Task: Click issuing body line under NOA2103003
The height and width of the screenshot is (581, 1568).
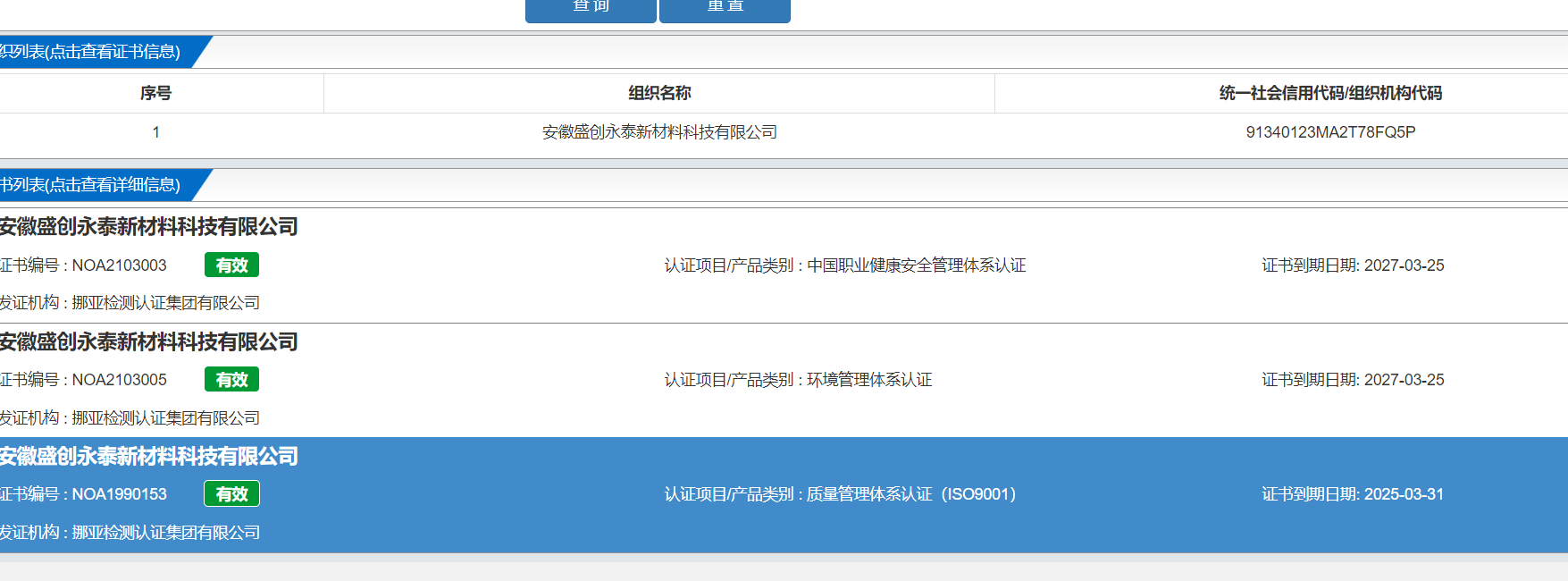Action: pyautogui.click(x=130, y=303)
